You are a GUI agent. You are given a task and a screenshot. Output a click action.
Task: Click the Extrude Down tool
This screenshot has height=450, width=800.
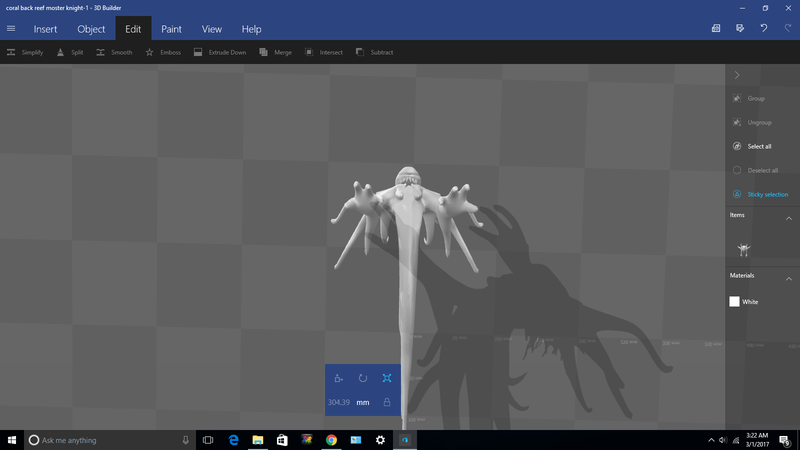[x=220, y=52]
